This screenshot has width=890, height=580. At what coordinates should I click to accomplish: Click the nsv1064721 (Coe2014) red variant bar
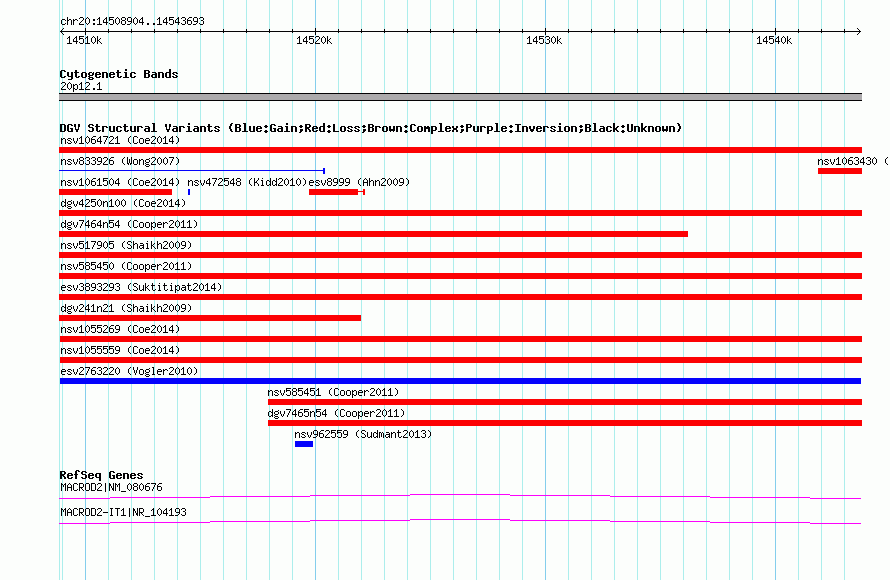[x=460, y=150]
